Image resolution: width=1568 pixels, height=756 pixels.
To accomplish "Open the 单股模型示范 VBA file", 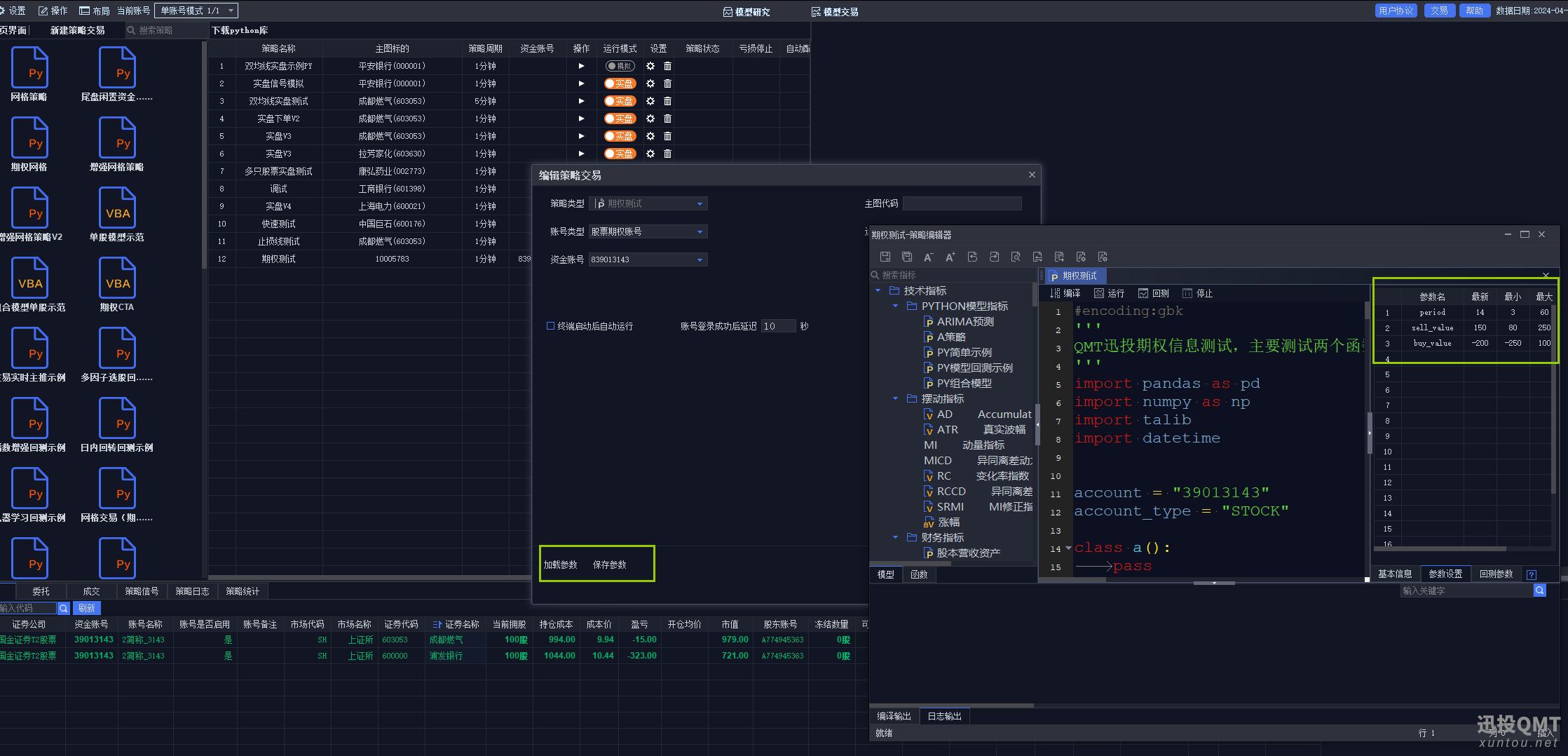I will point(117,215).
